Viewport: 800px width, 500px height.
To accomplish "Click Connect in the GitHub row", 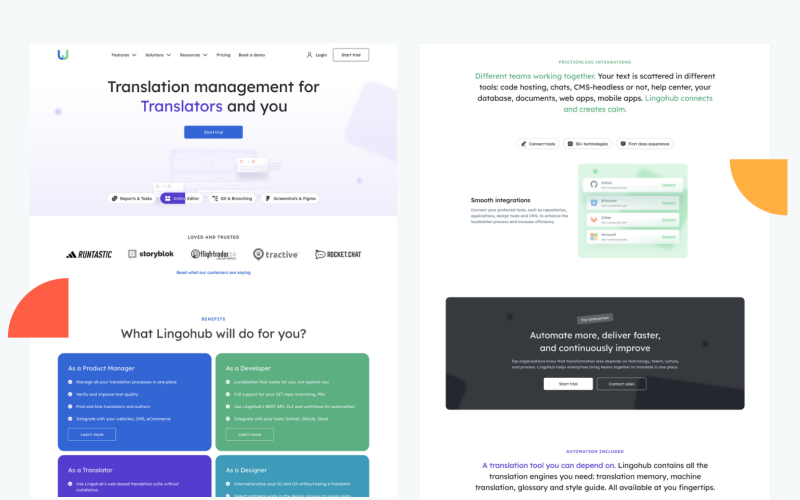I will 668,185.
